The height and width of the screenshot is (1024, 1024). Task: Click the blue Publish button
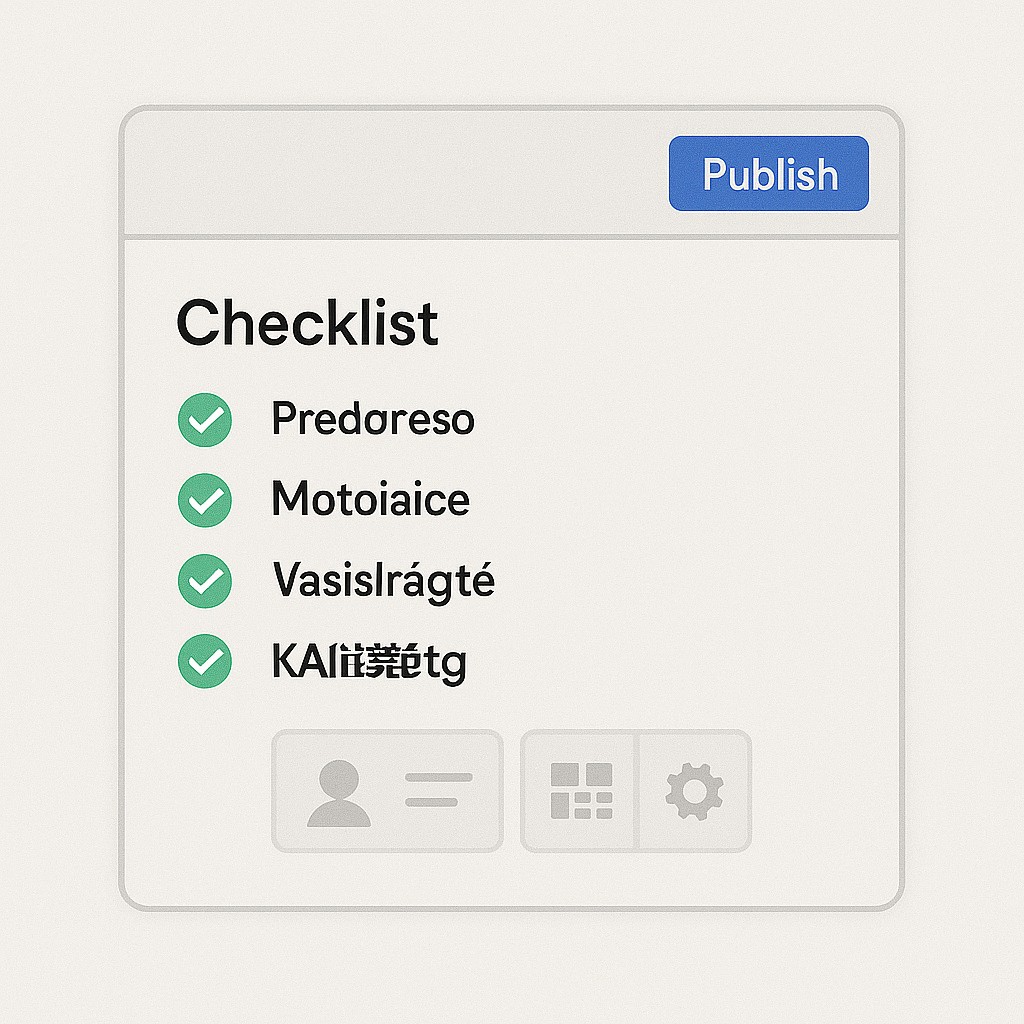coord(768,174)
